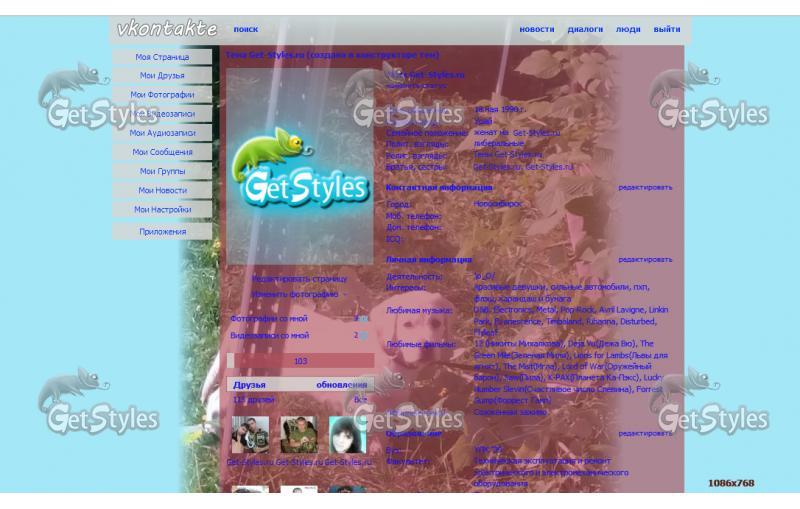Viewport: 800px width, 509px height.
Task: Edit the Личная информация section
Action: pyautogui.click(x=645, y=260)
